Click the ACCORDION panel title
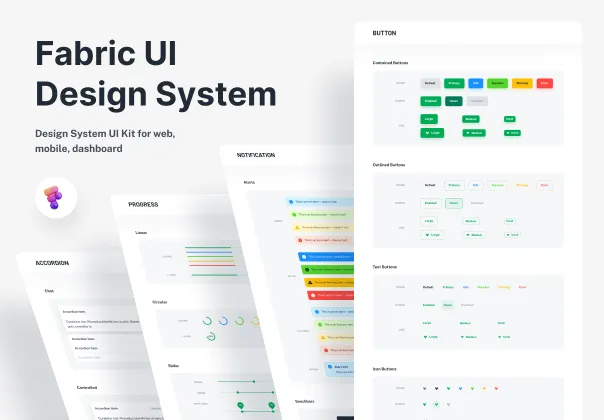The width and height of the screenshot is (604, 420). [52, 263]
